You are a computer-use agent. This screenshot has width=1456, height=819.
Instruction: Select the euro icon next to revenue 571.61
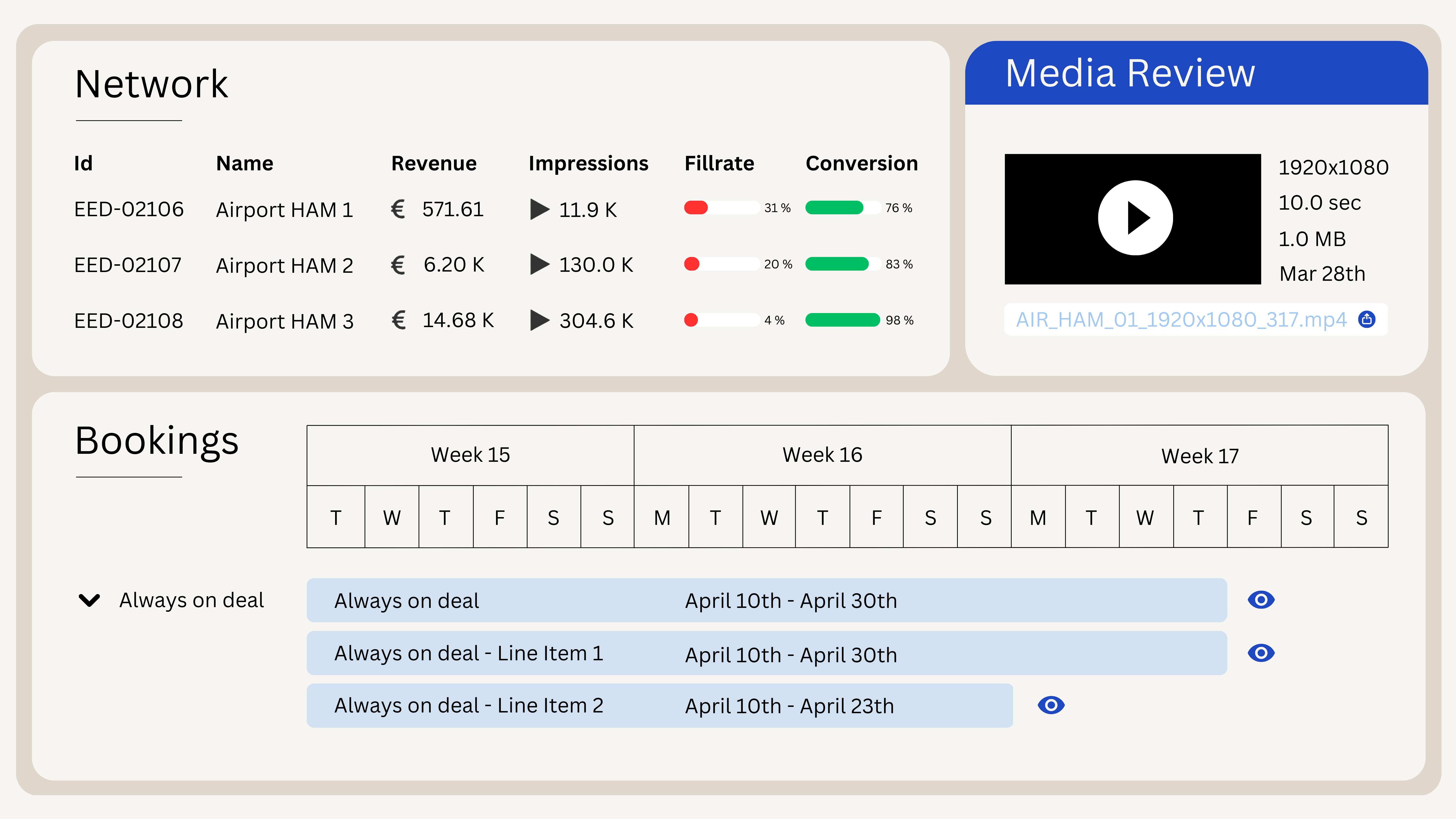(x=399, y=209)
